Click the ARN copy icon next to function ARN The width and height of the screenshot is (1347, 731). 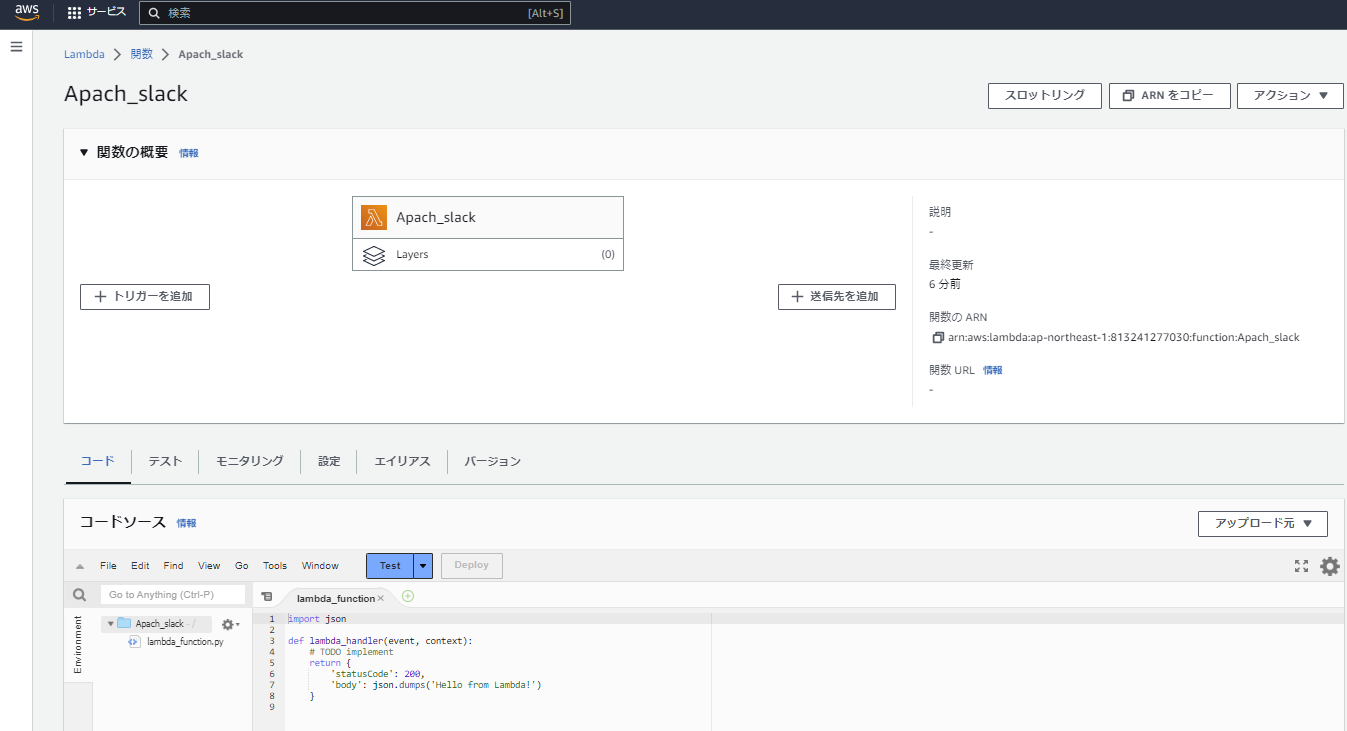point(936,337)
